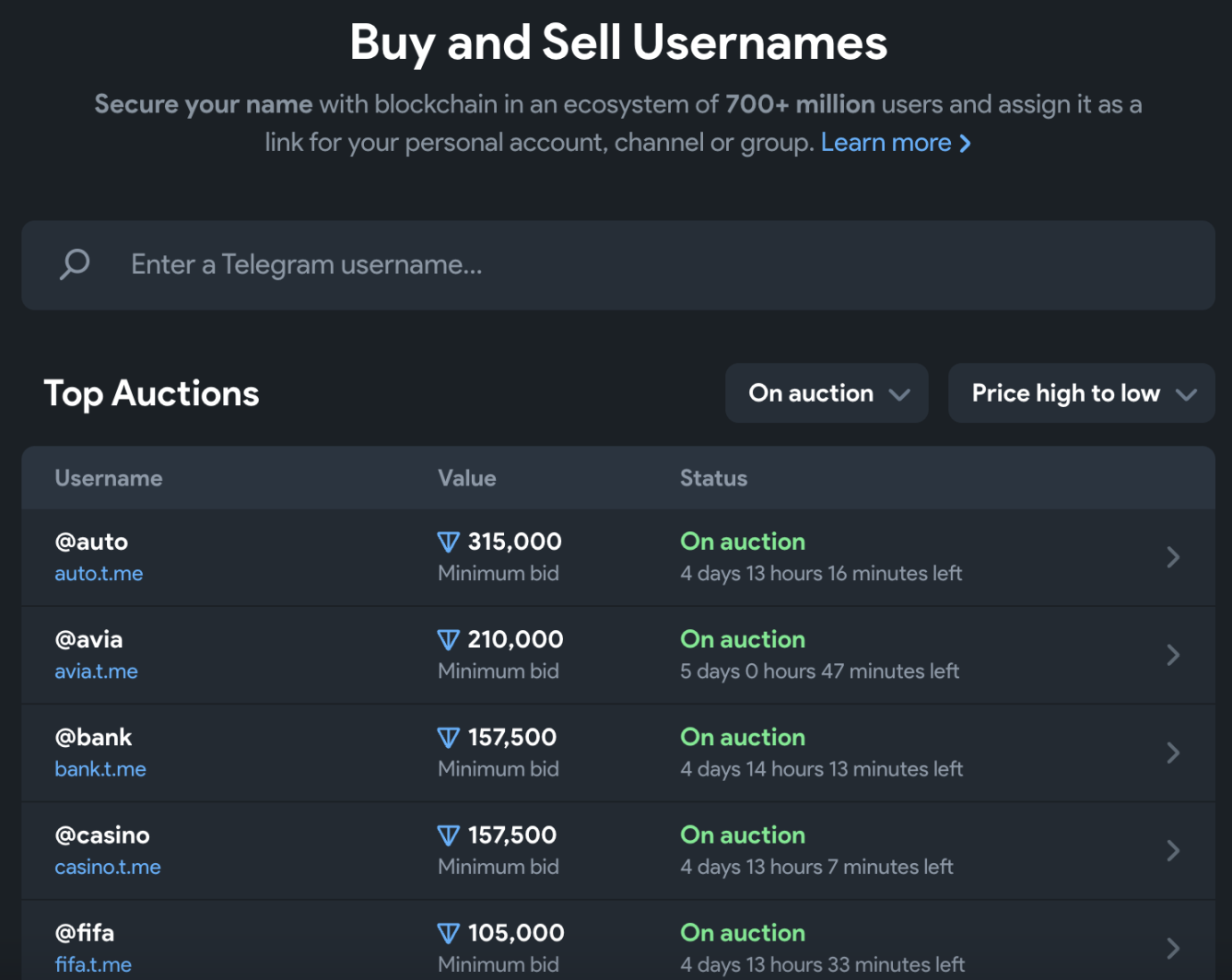Click the right chevron in the @casino row
The height and width of the screenshot is (980, 1232).
tap(1172, 850)
